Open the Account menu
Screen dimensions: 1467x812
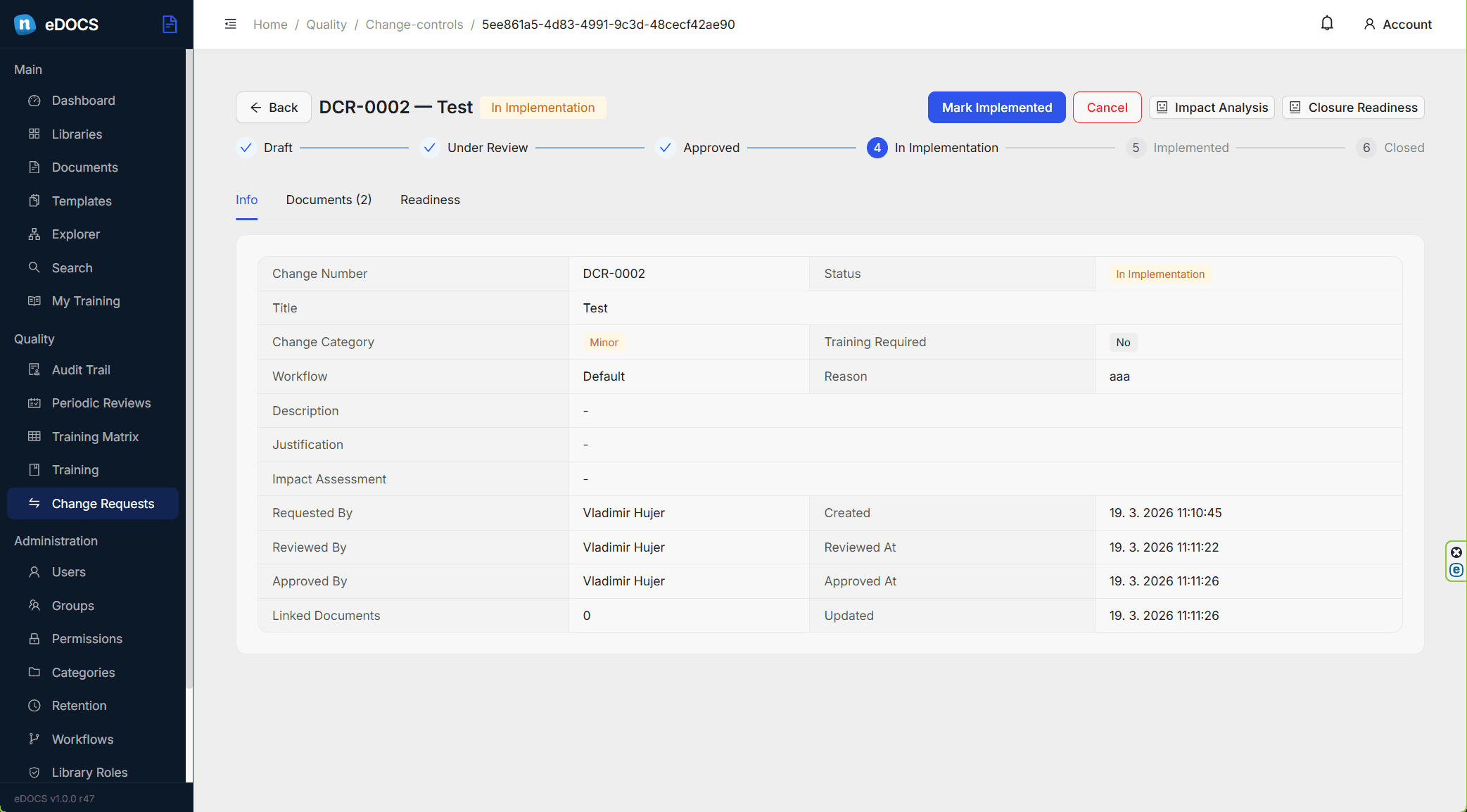point(1397,25)
